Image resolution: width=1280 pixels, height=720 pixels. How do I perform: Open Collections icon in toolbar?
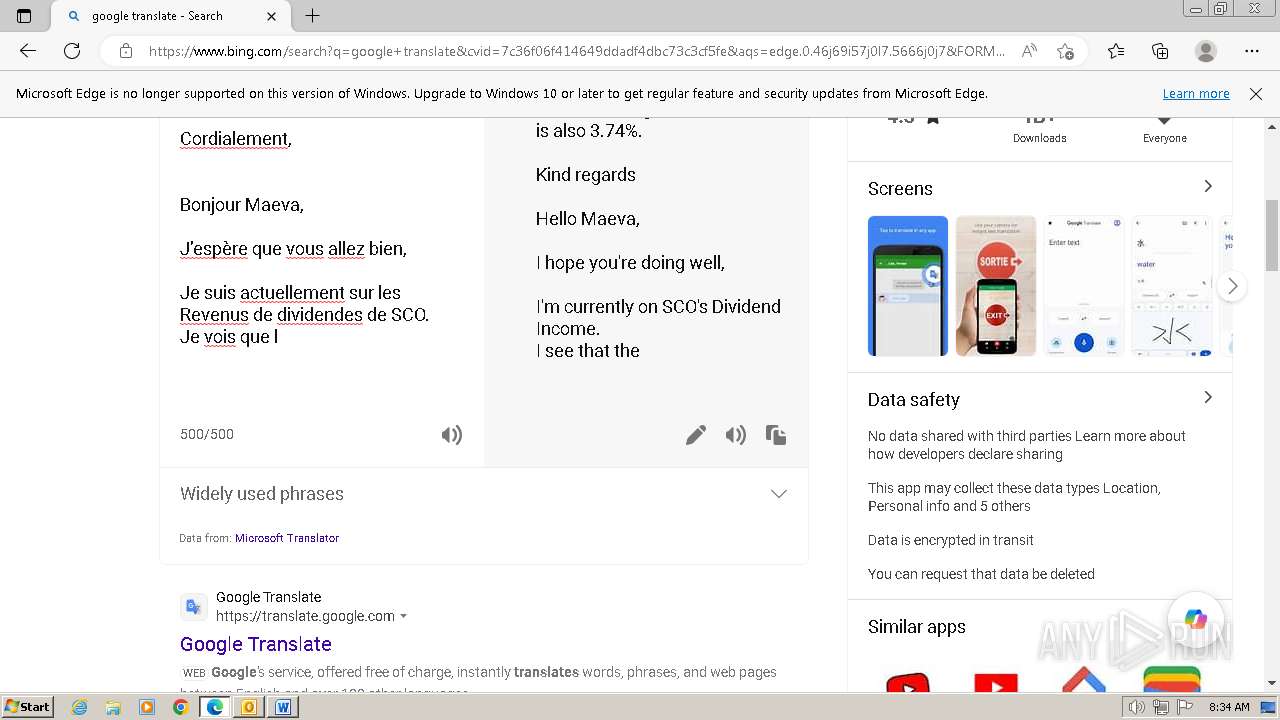(1160, 51)
